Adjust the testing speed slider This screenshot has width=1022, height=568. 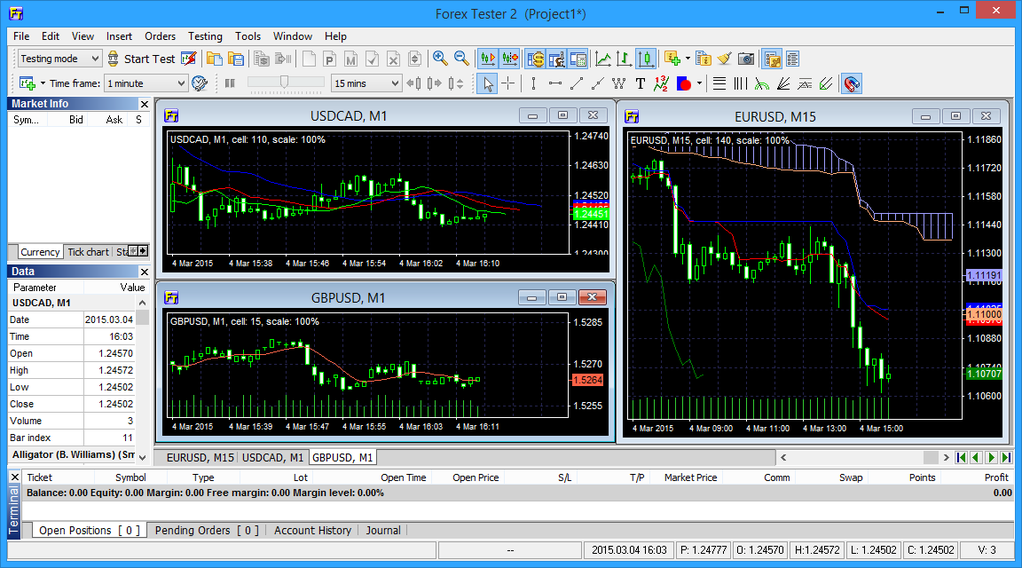(285, 82)
